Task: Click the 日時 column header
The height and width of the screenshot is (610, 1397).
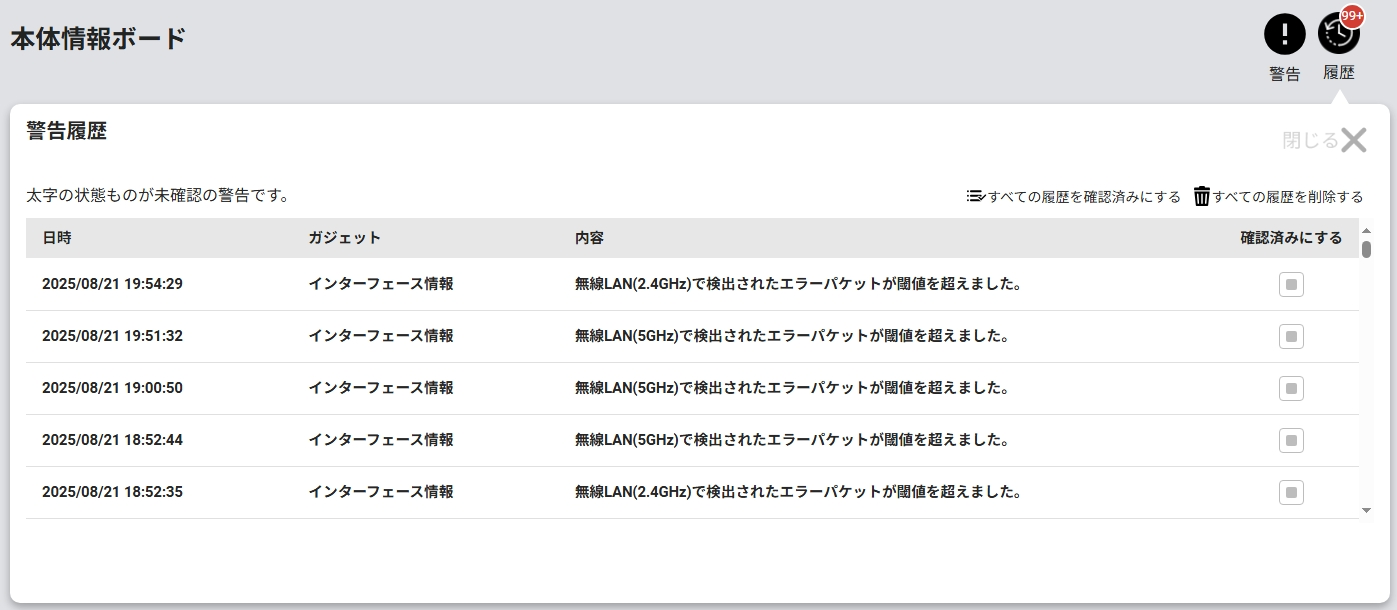Action: pyautogui.click(x=57, y=238)
